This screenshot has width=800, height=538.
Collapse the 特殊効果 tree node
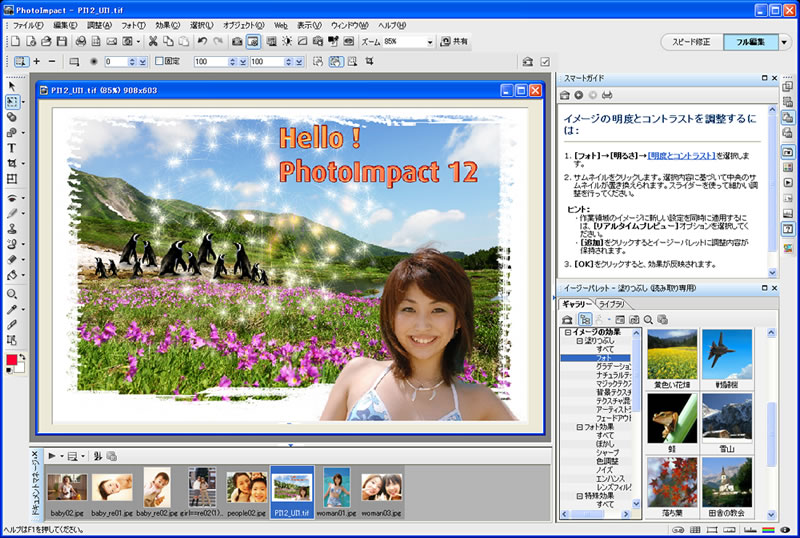(580, 496)
